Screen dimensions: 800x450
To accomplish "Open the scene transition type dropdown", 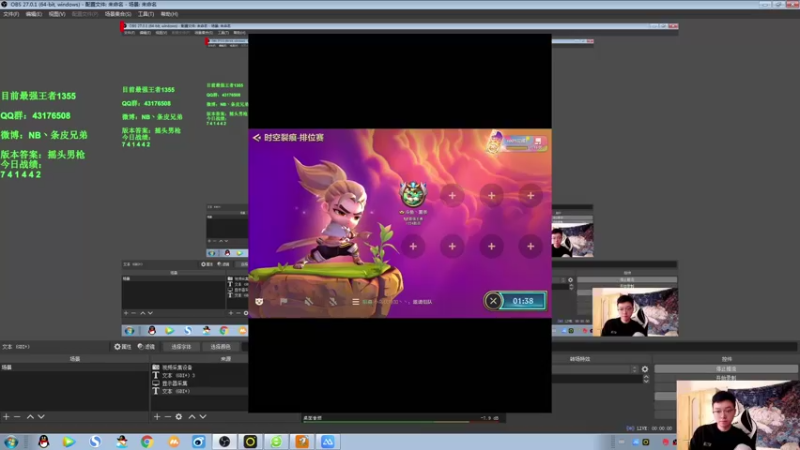I will pos(596,369).
